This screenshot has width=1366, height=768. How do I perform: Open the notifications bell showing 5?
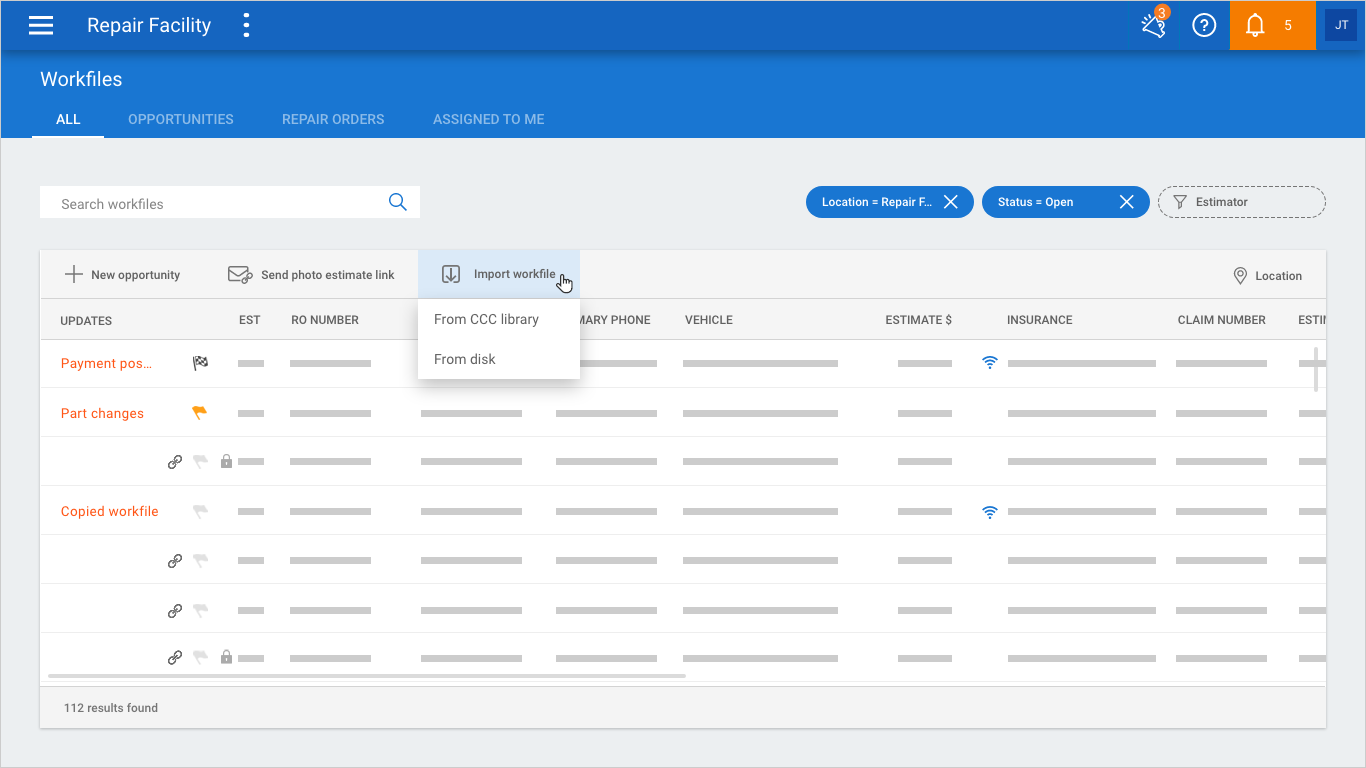tap(1272, 25)
